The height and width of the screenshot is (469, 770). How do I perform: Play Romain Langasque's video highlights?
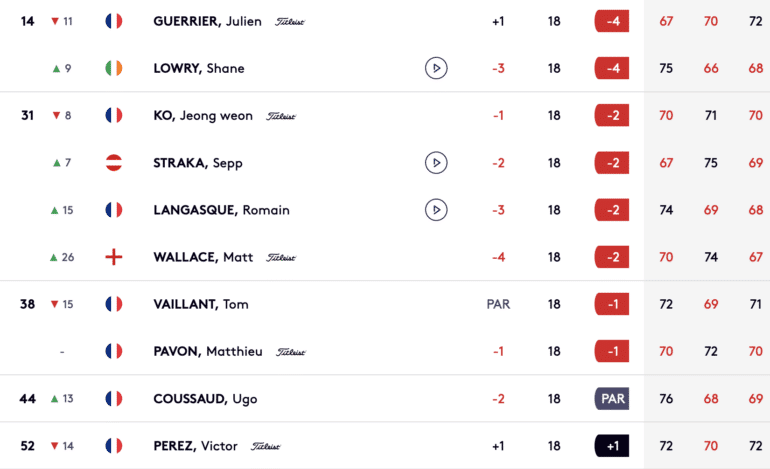[436, 210]
